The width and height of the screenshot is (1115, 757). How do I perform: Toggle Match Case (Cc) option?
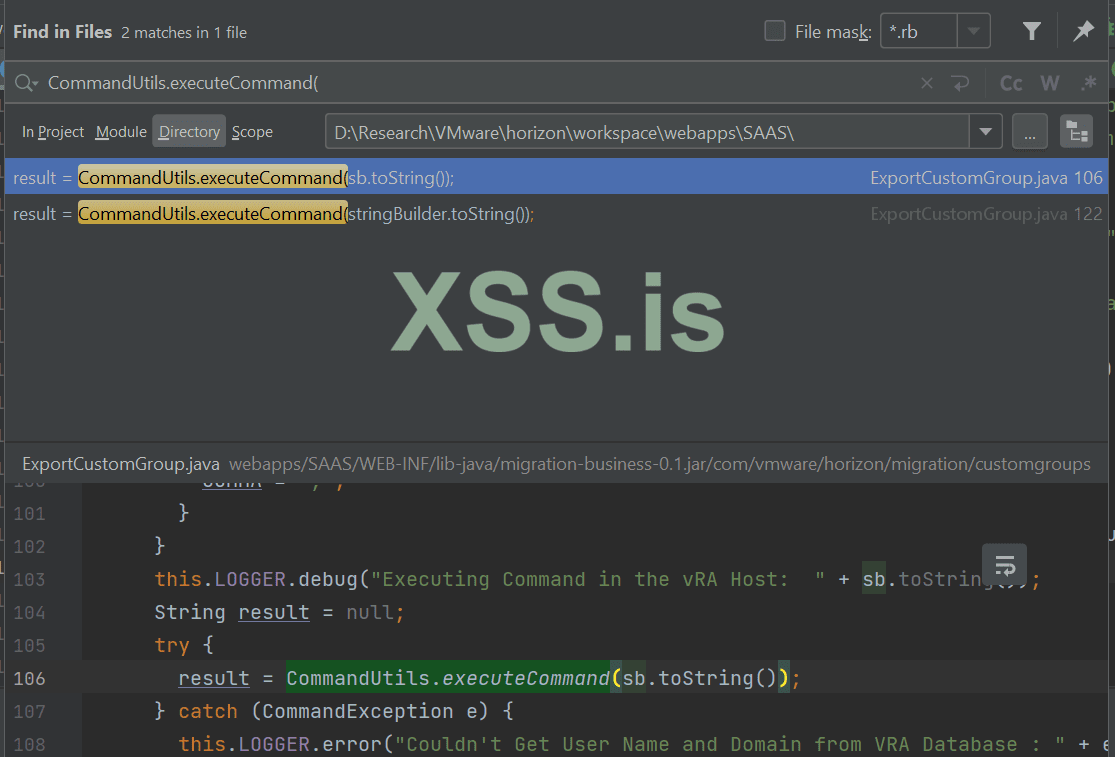tap(1010, 83)
